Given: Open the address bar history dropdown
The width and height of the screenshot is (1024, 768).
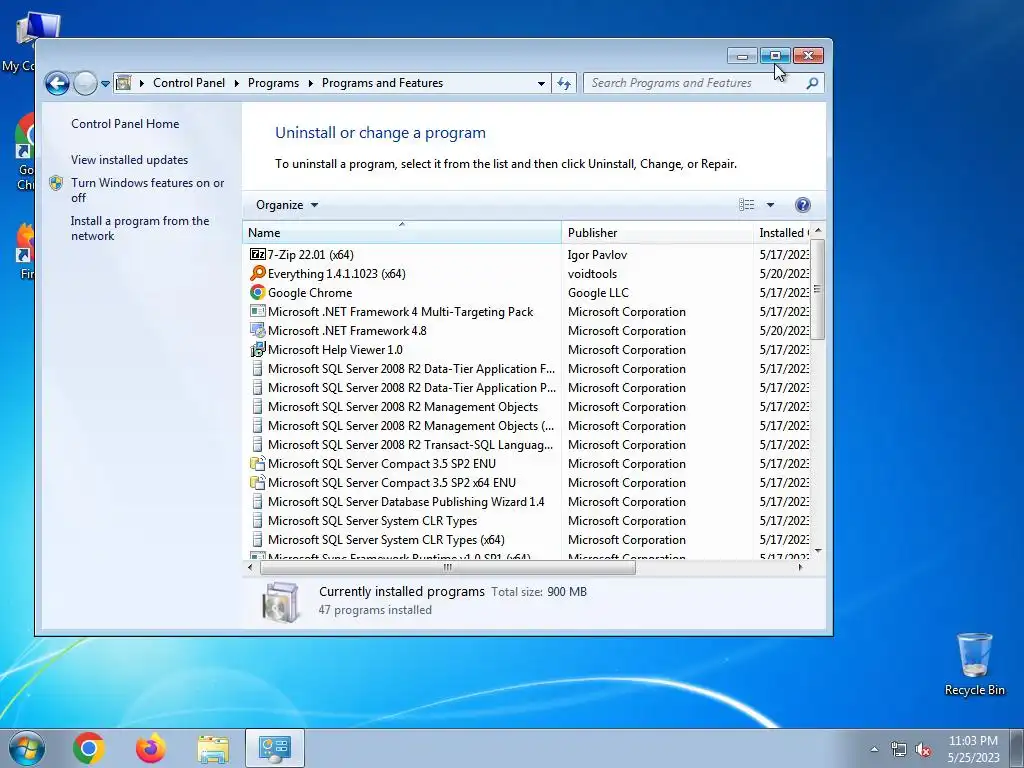Looking at the screenshot, I should pos(541,84).
